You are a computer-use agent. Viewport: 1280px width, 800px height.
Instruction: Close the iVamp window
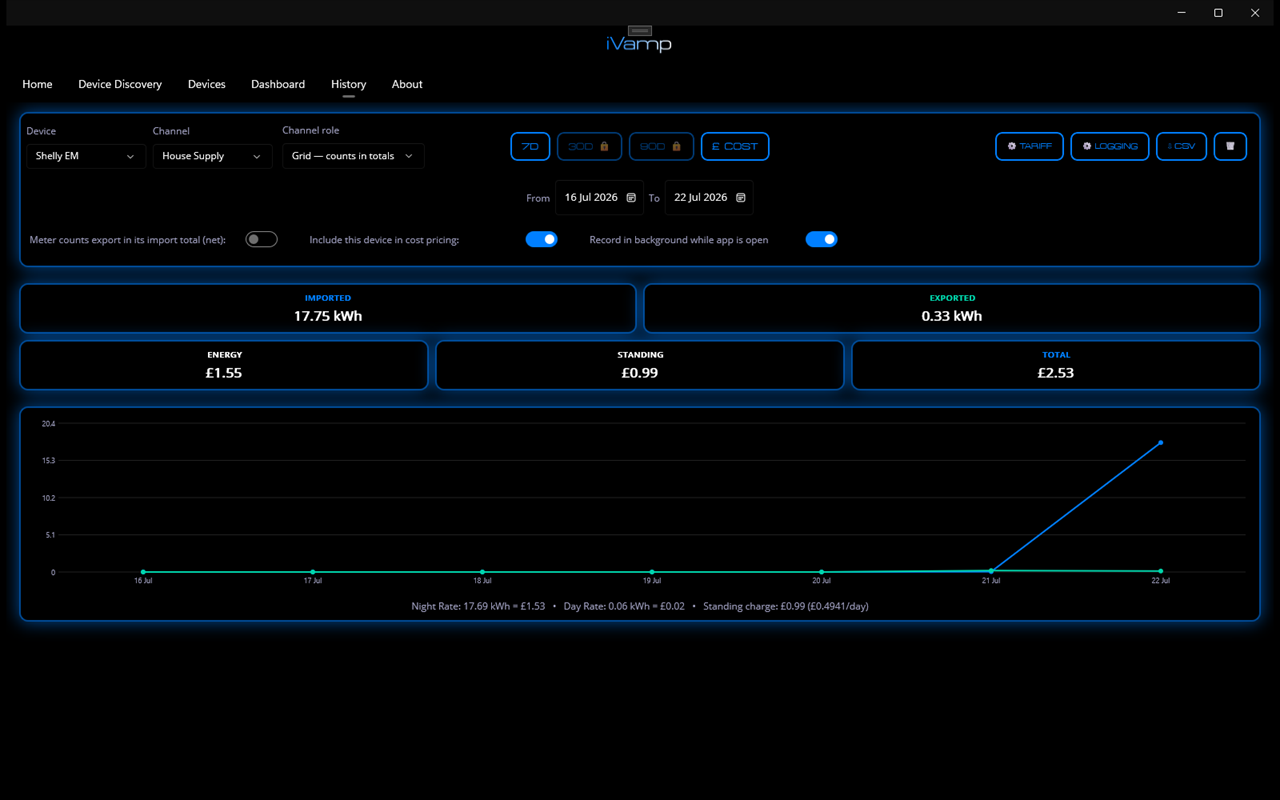pyautogui.click(x=1255, y=13)
